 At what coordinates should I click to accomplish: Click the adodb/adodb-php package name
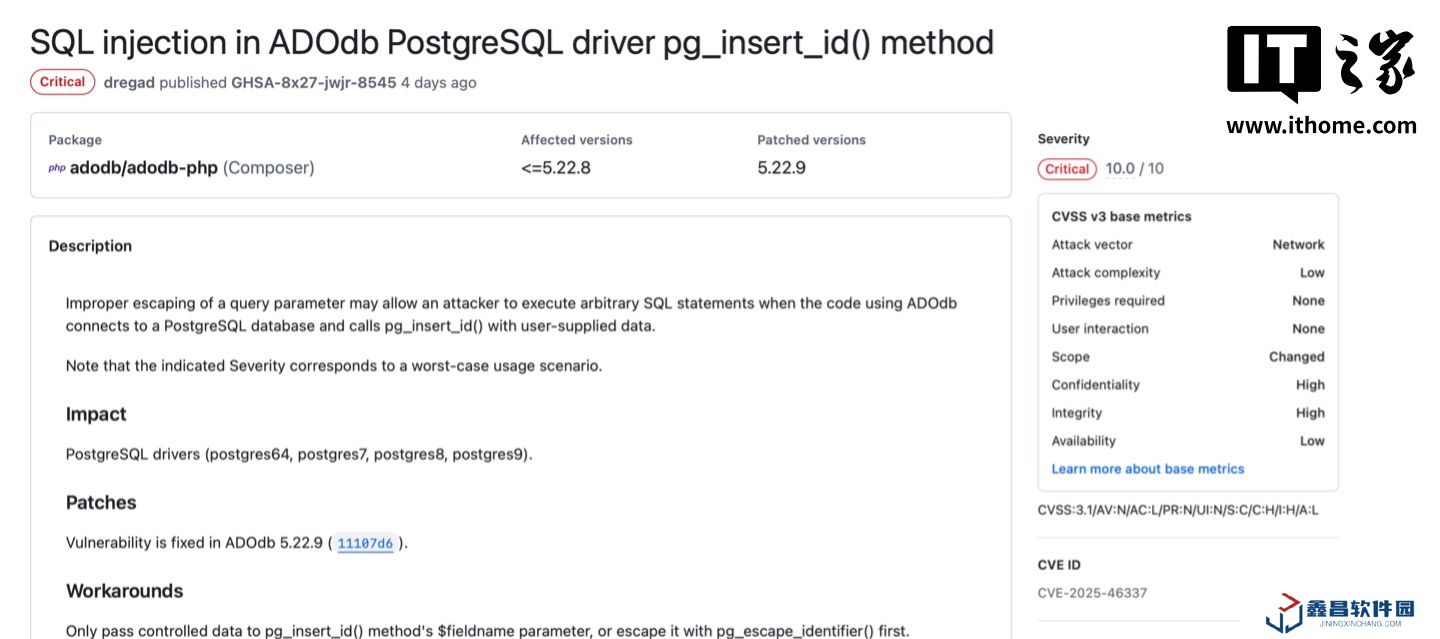coord(143,168)
